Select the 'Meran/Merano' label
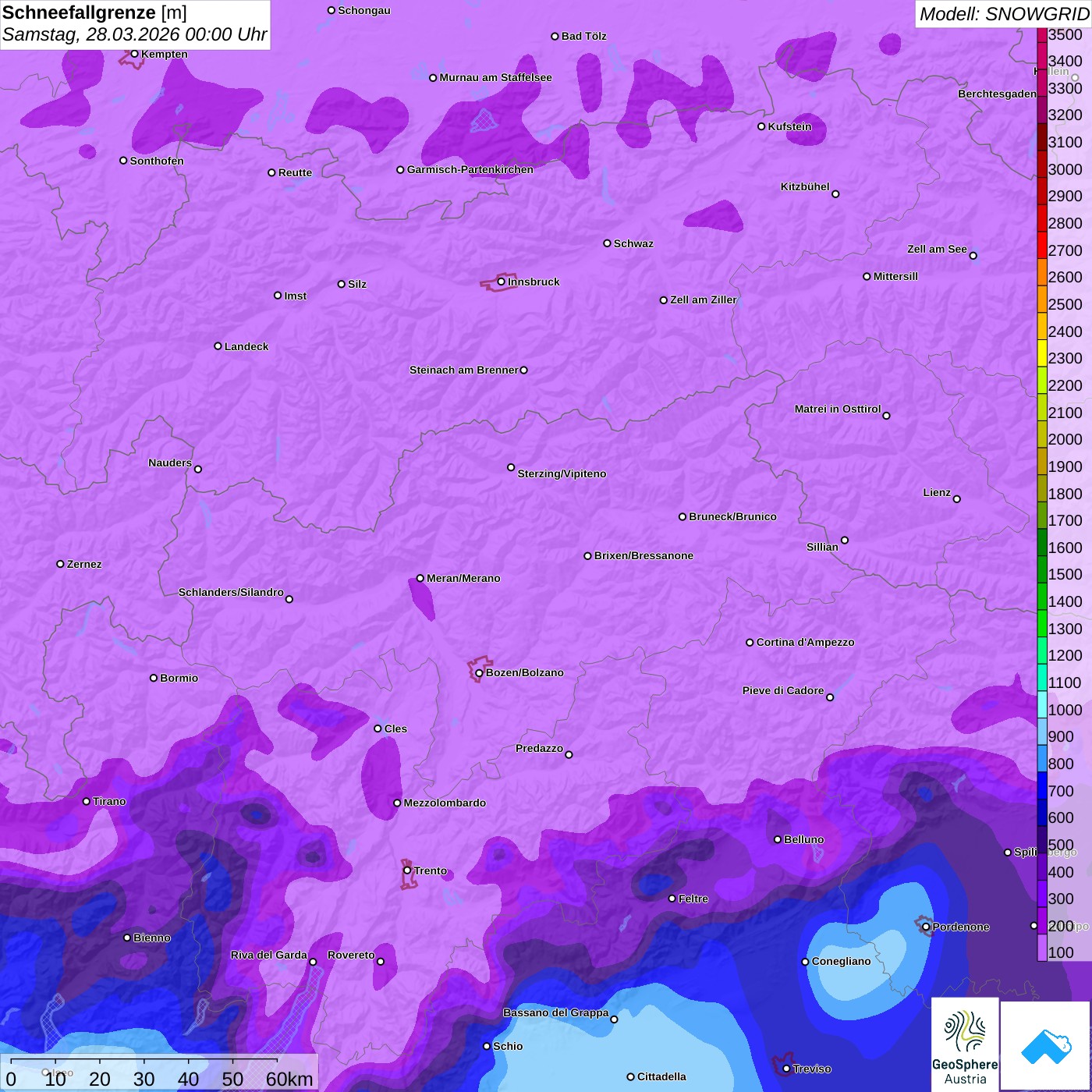 click(x=463, y=578)
